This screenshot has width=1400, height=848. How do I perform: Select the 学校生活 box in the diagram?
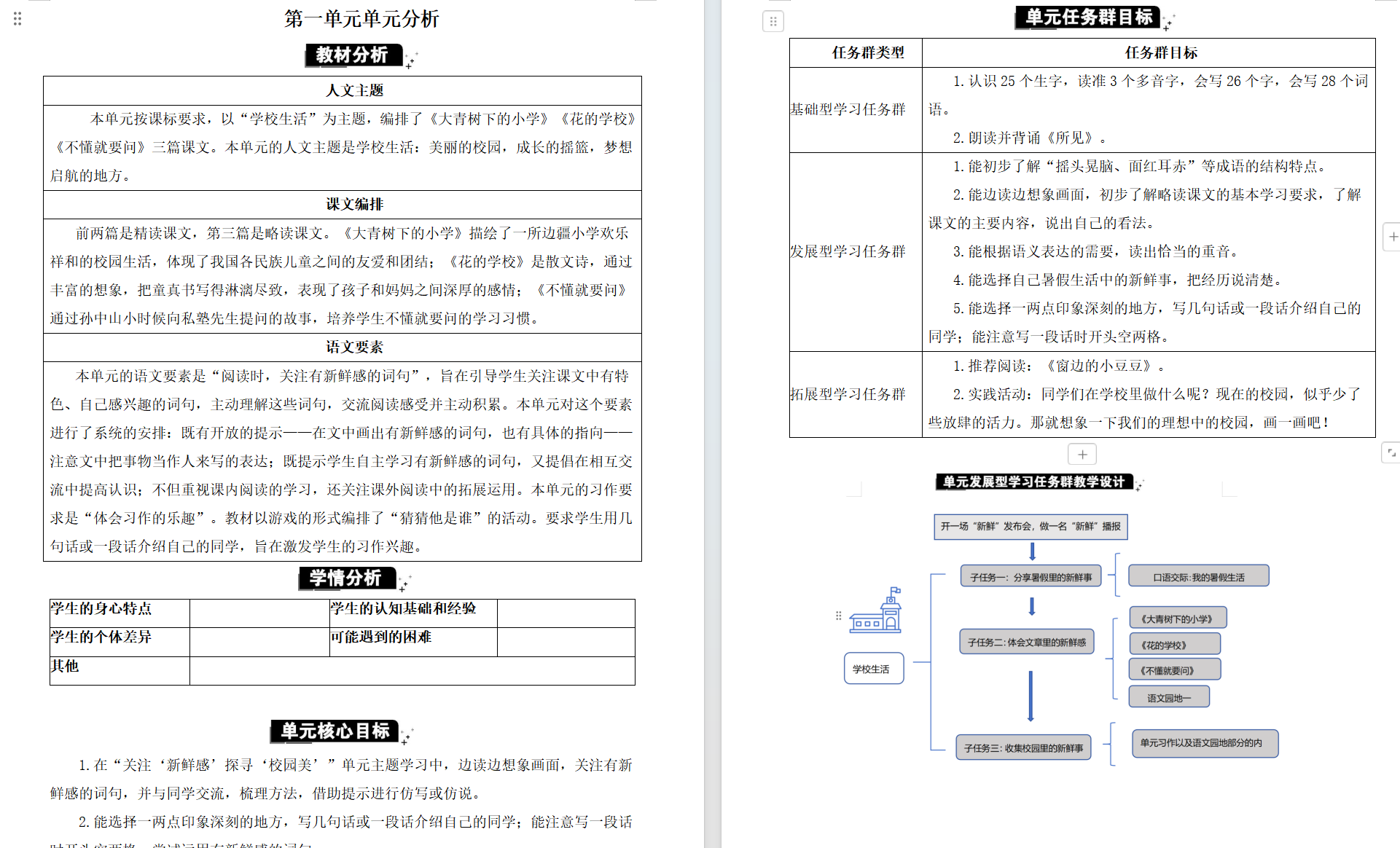click(x=874, y=669)
